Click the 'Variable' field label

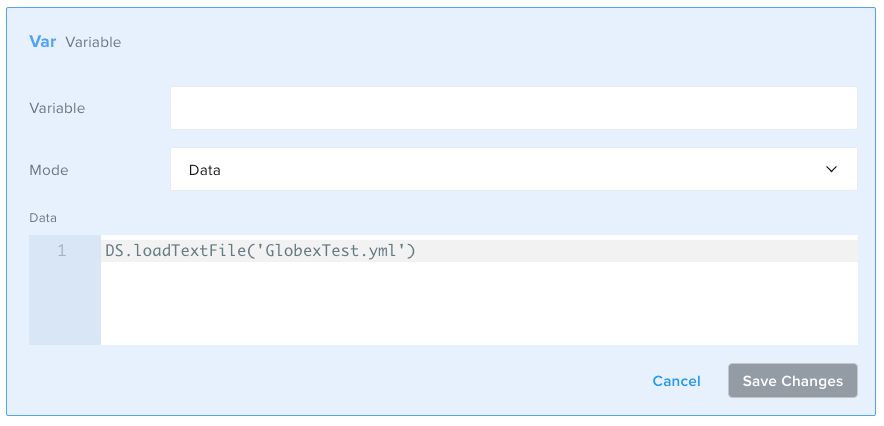pos(57,108)
